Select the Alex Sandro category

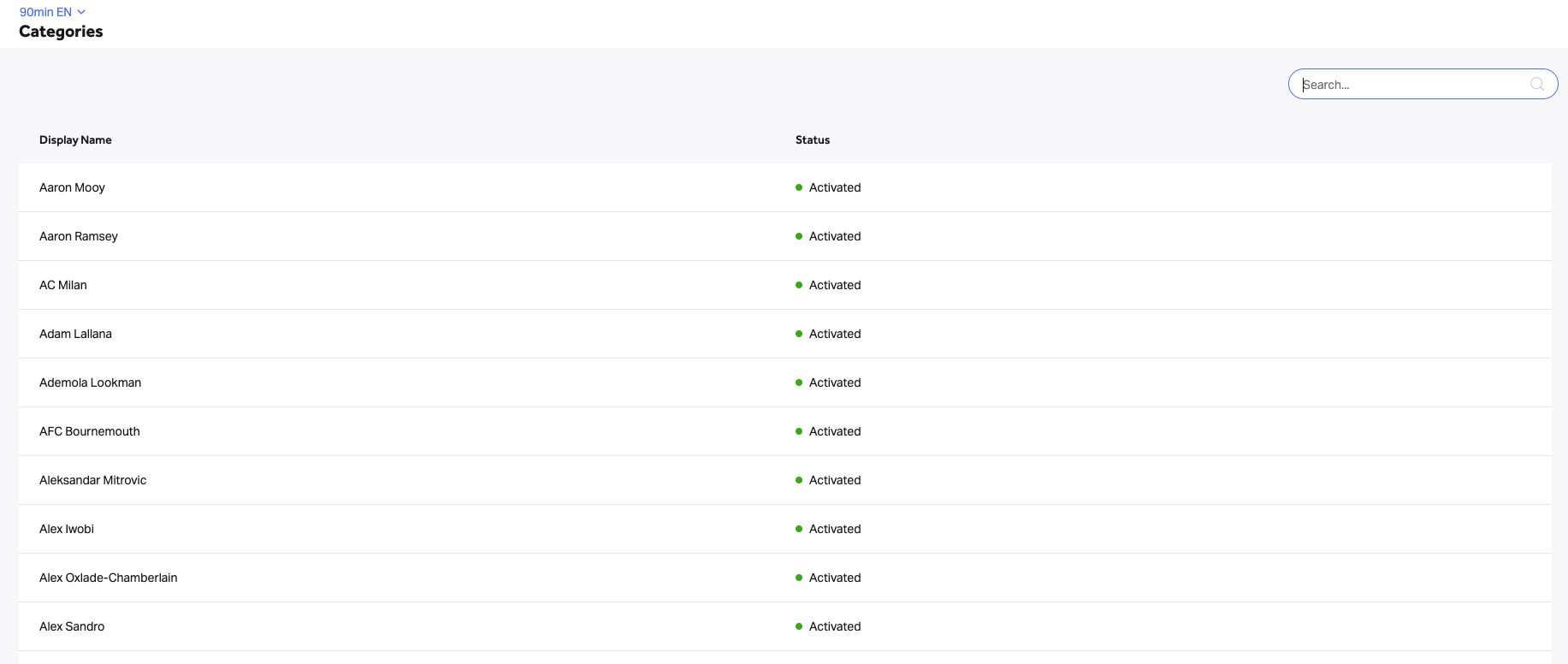tap(72, 626)
